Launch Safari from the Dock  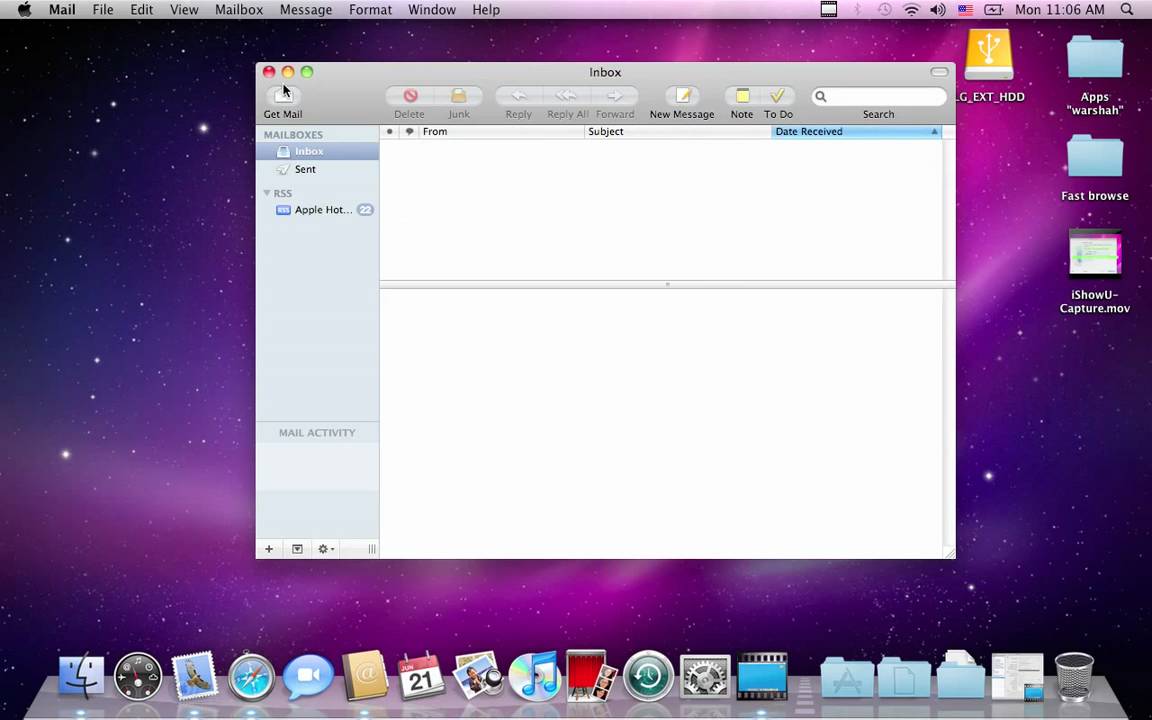click(x=251, y=677)
